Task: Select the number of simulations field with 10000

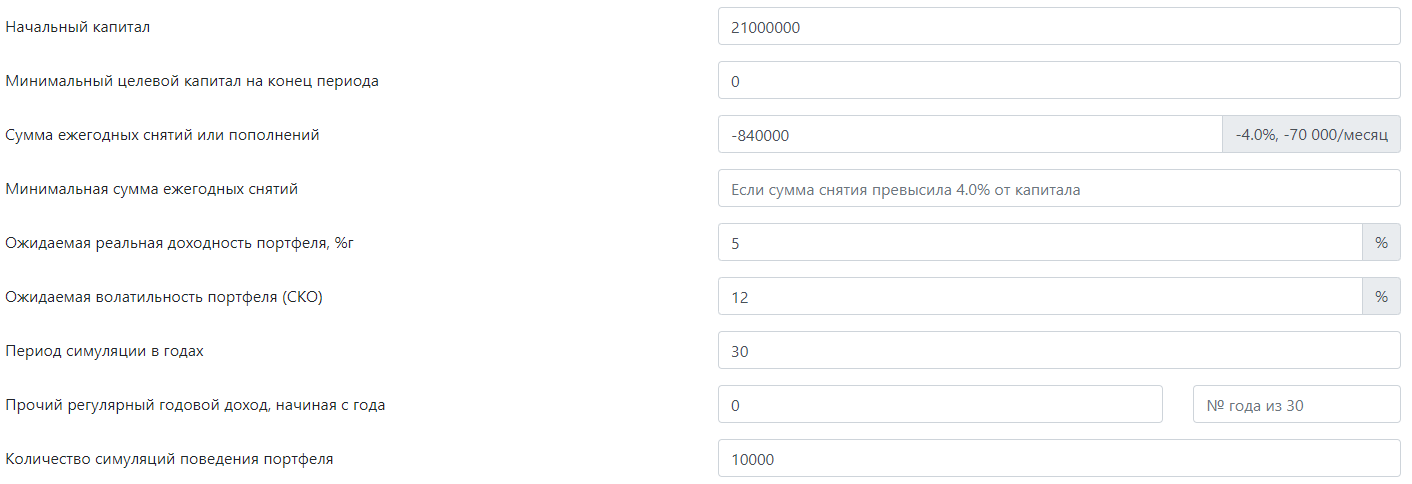Action: pyautogui.click(x=1059, y=459)
